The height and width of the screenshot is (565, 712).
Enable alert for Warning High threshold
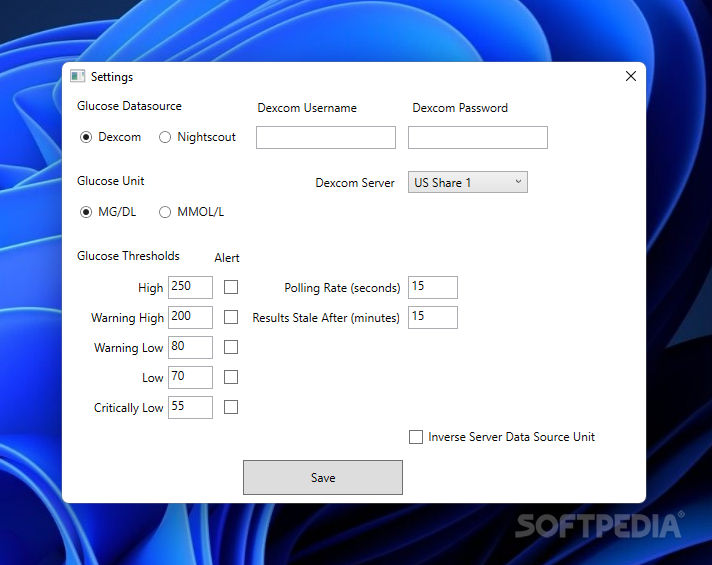coord(231,317)
